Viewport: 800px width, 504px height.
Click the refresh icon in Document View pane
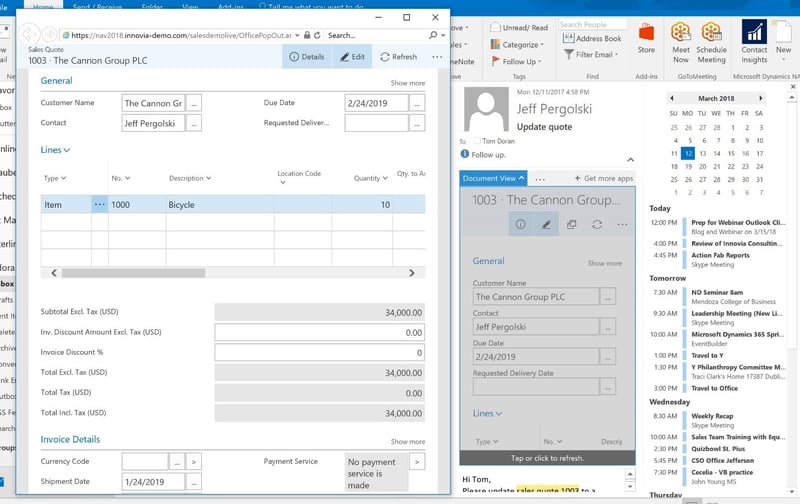(x=597, y=224)
